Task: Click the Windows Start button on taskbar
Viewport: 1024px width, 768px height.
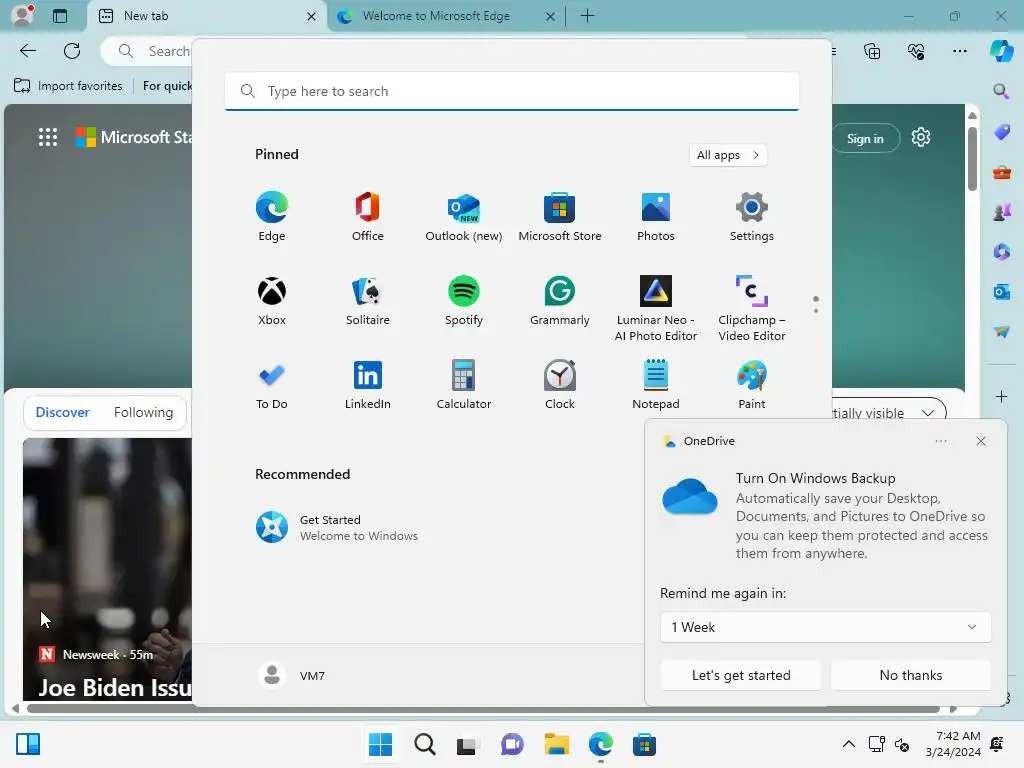Action: coord(380,744)
